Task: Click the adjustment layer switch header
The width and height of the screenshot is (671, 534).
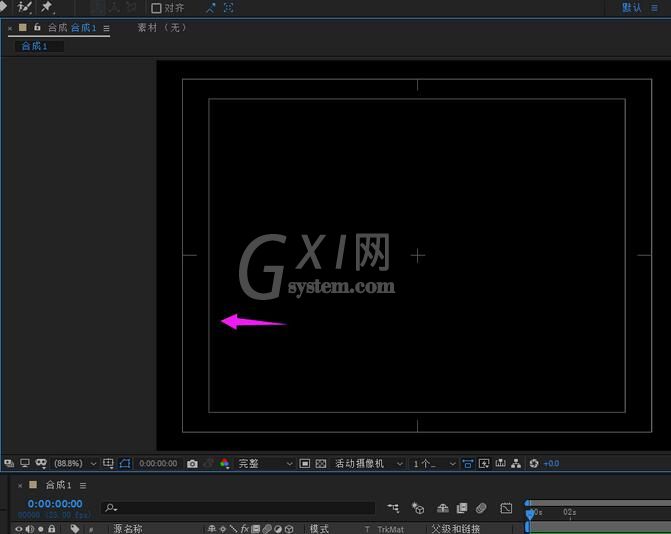Action: (278, 529)
